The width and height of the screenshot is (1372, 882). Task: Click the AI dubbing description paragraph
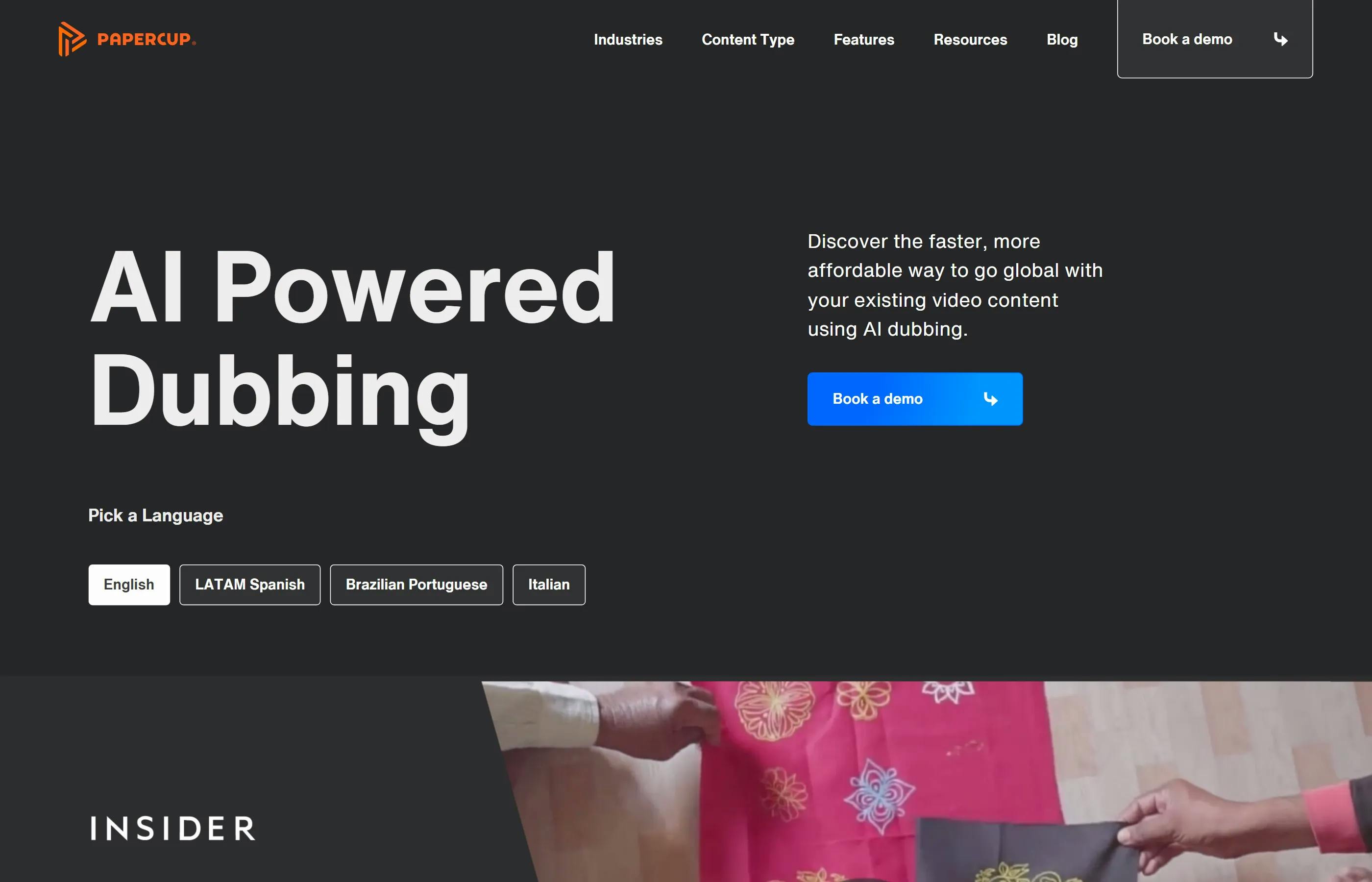pos(955,285)
